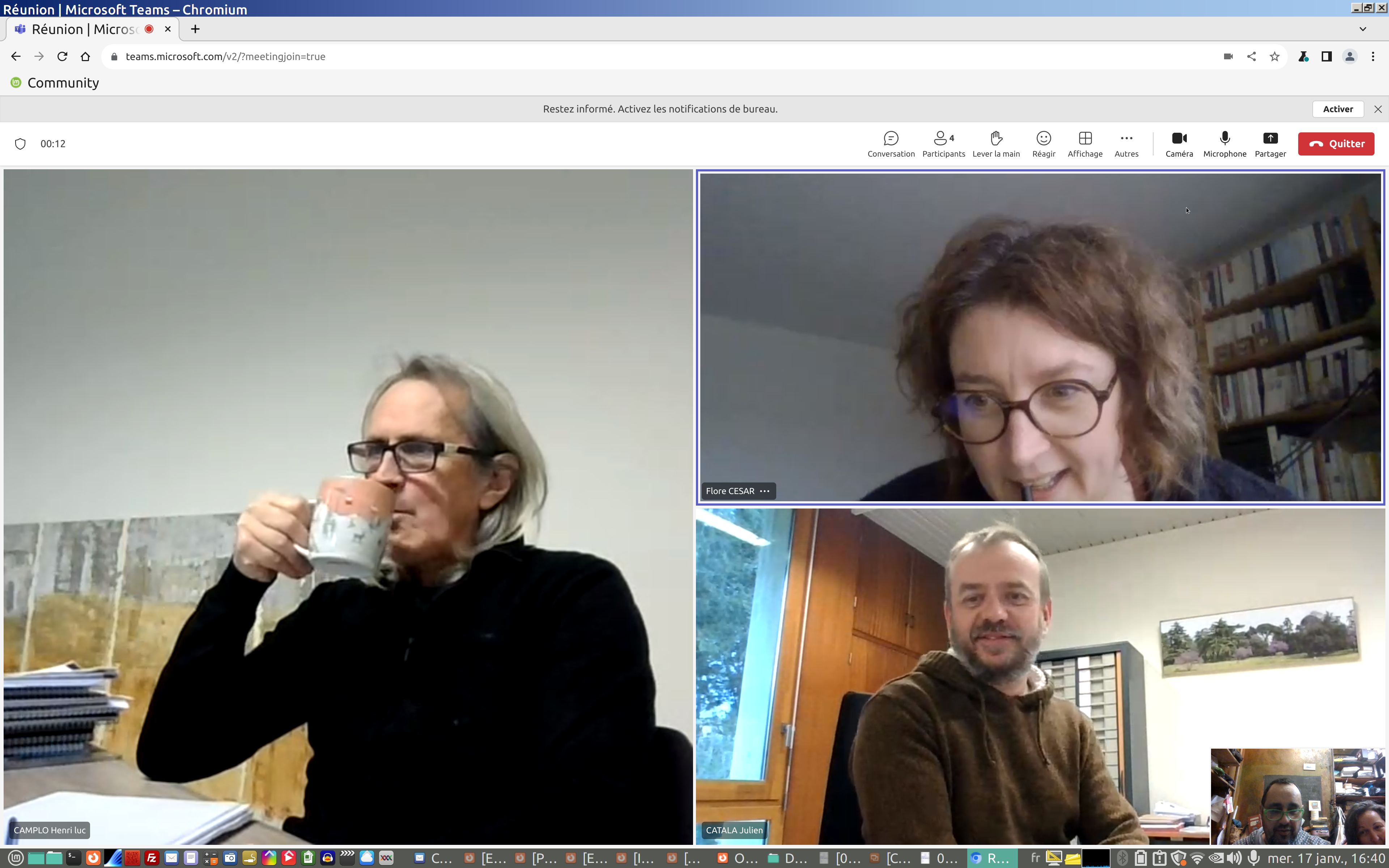This screenshot has height=868, width=1389.
Task: Leave the meeting with Quitter
Action: [1335, 144]
